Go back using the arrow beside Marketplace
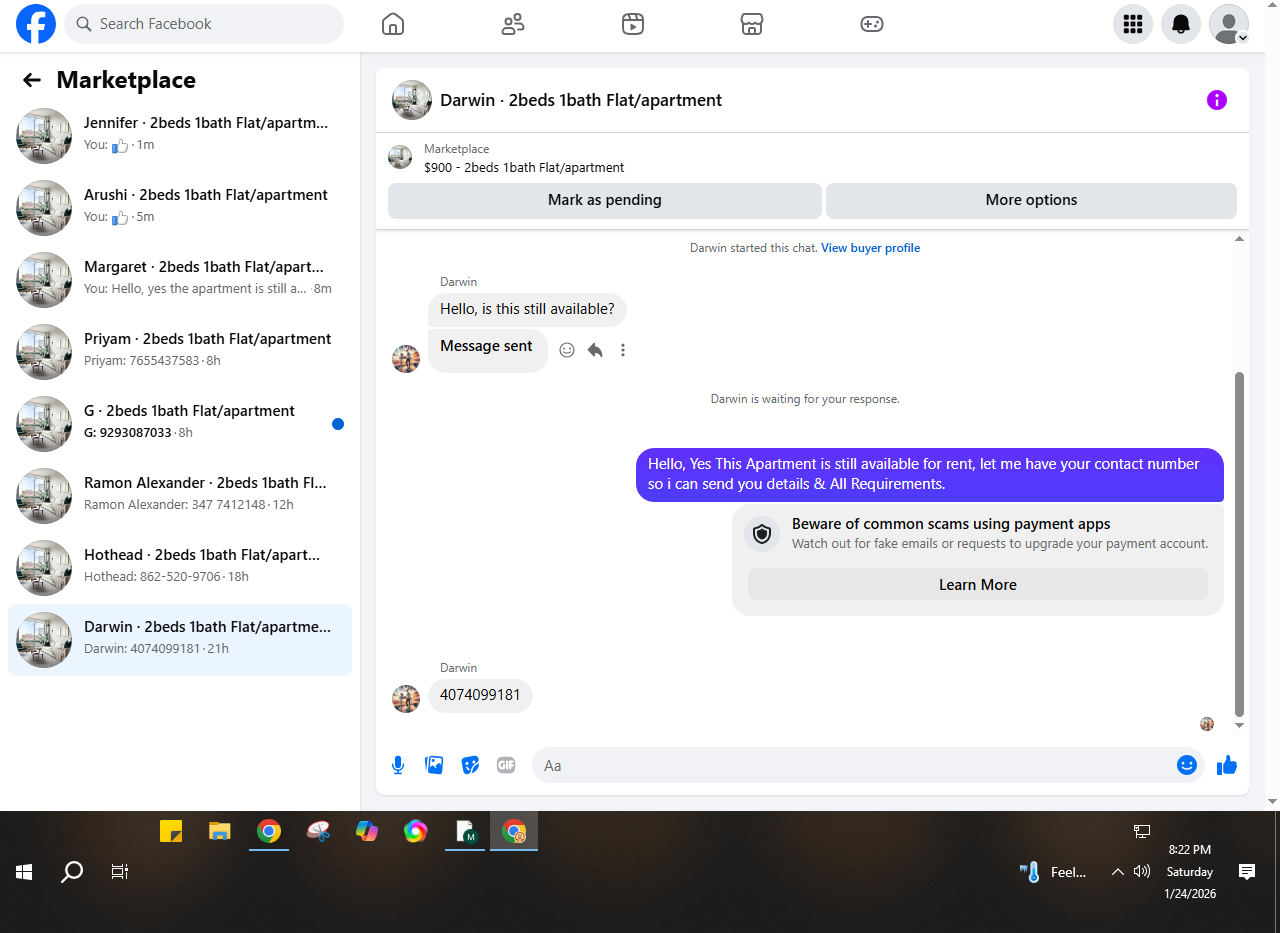1280x933 pixels. tap(32, 80)
